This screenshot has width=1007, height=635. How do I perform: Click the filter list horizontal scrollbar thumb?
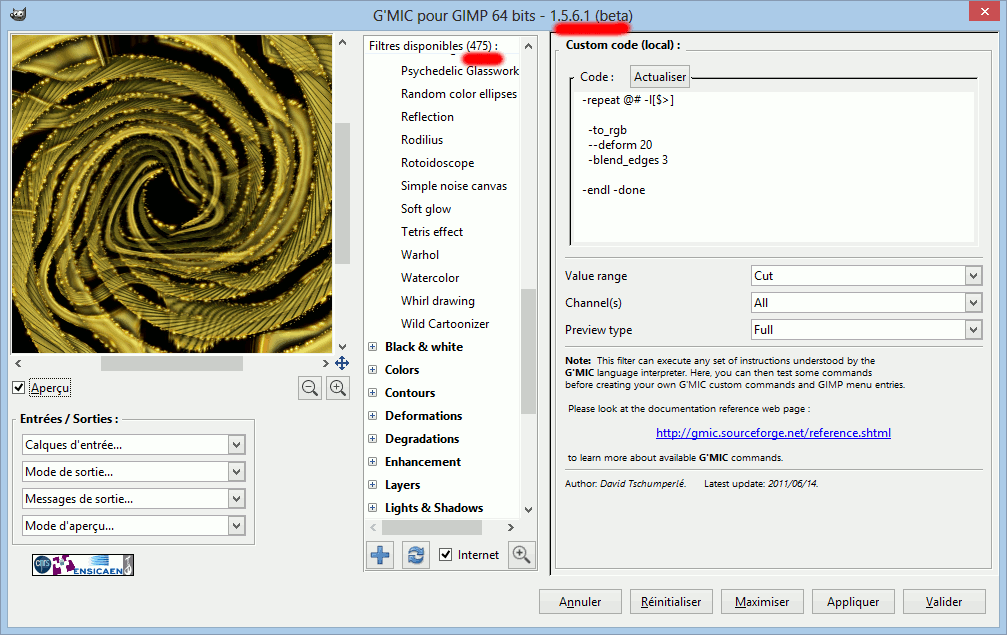pos(432,527)
